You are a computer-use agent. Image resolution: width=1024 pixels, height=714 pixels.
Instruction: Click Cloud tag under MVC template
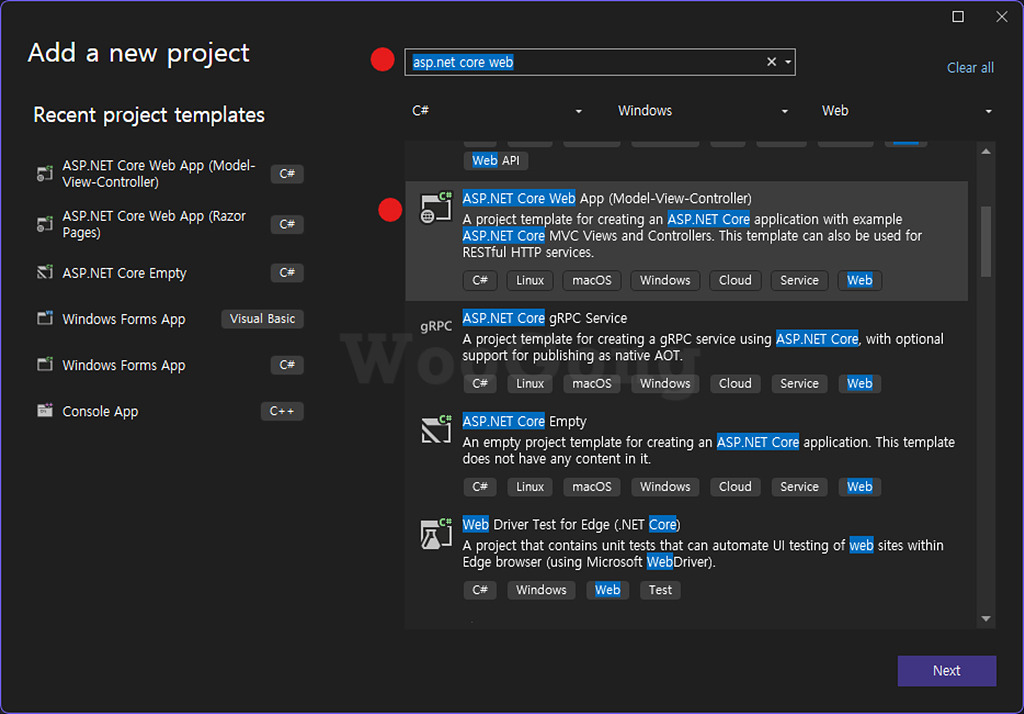click(x=735, y=280)
